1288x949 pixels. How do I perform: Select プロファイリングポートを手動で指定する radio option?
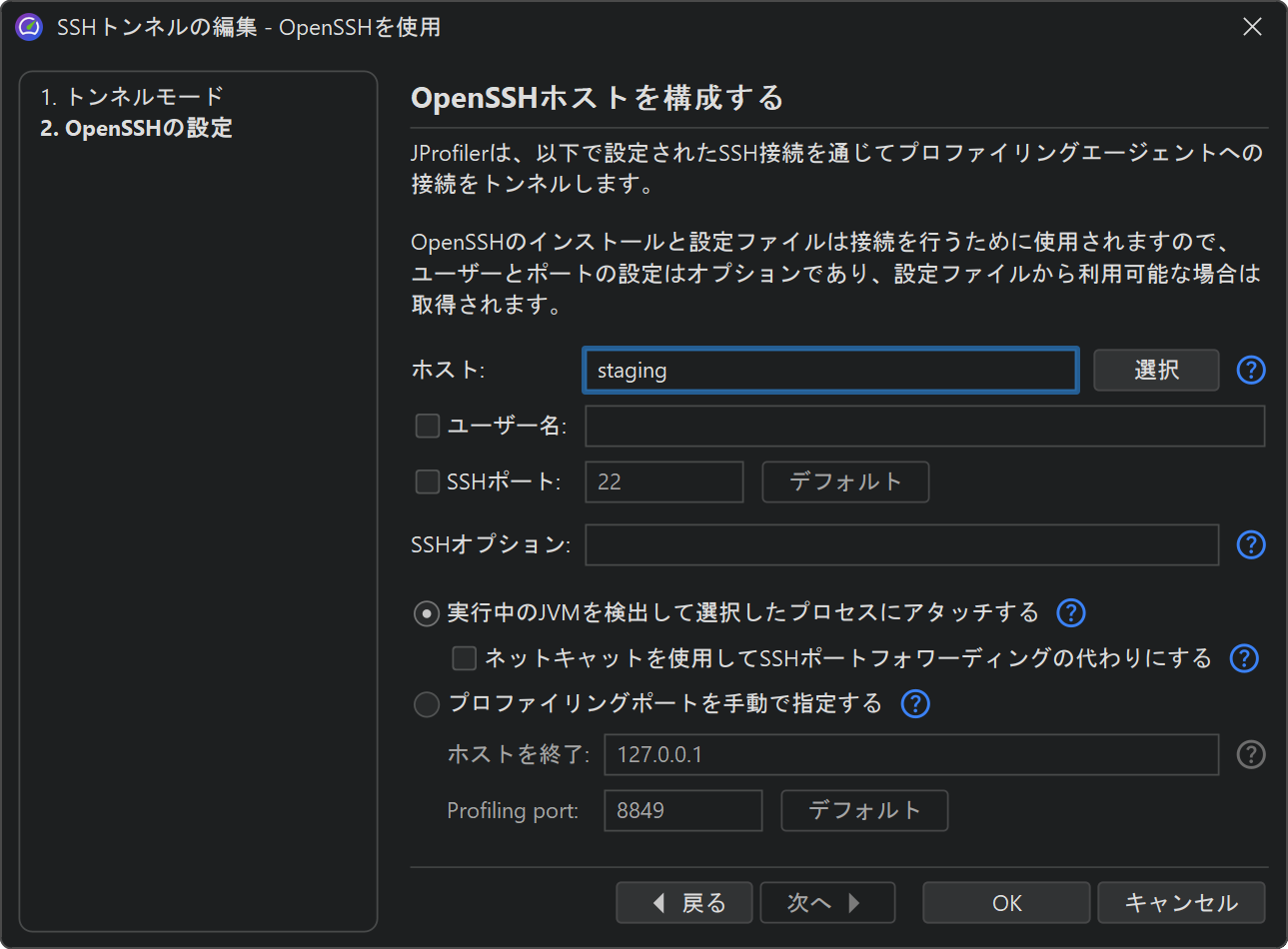point(427,704)
